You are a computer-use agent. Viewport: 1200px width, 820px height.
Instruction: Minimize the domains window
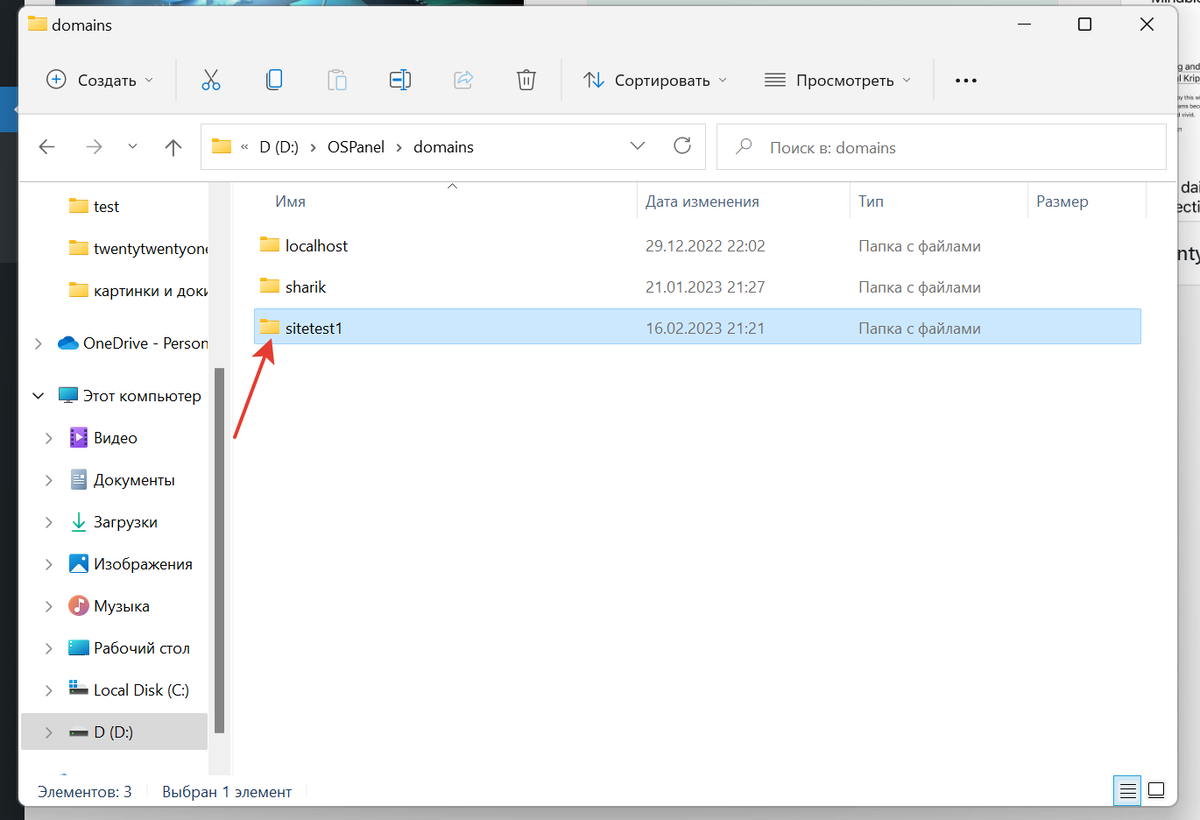[x=1024, y=25]
